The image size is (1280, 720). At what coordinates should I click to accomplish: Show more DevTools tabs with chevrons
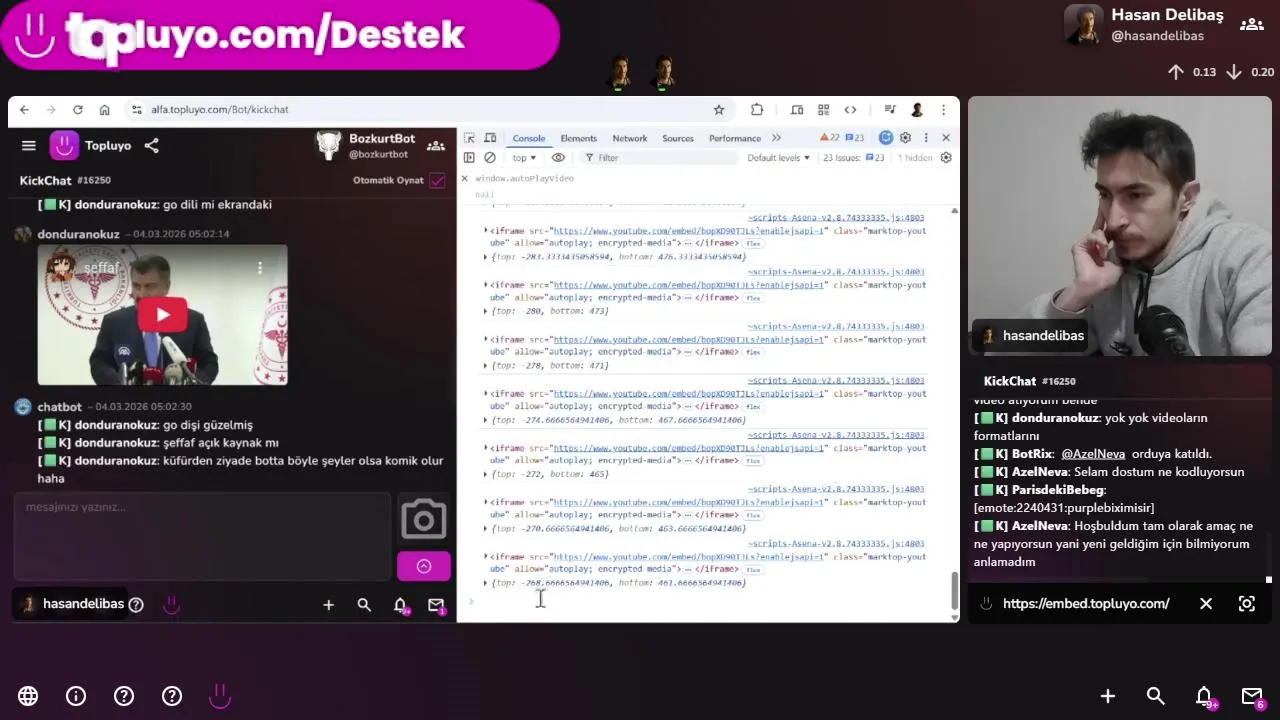(776, 138)
